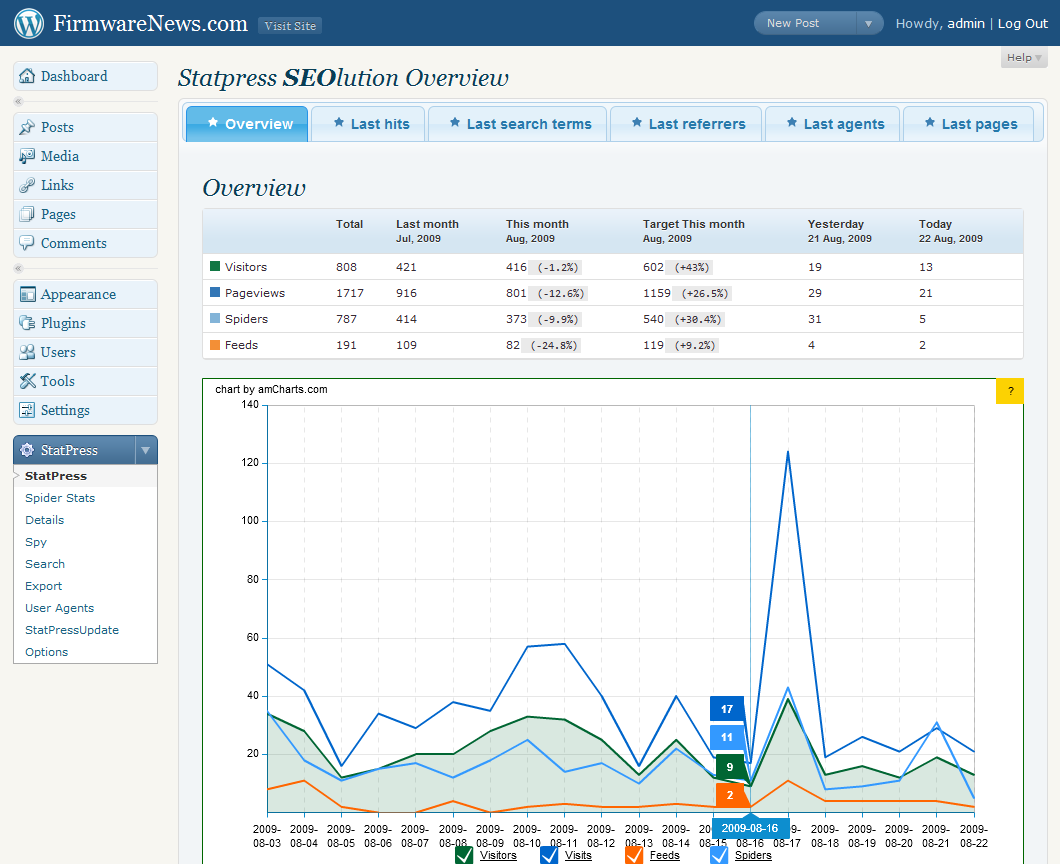Expand the New Post dropdown arrow
1060x864 pixels.
pyautogui.click(x=869, y=24)
